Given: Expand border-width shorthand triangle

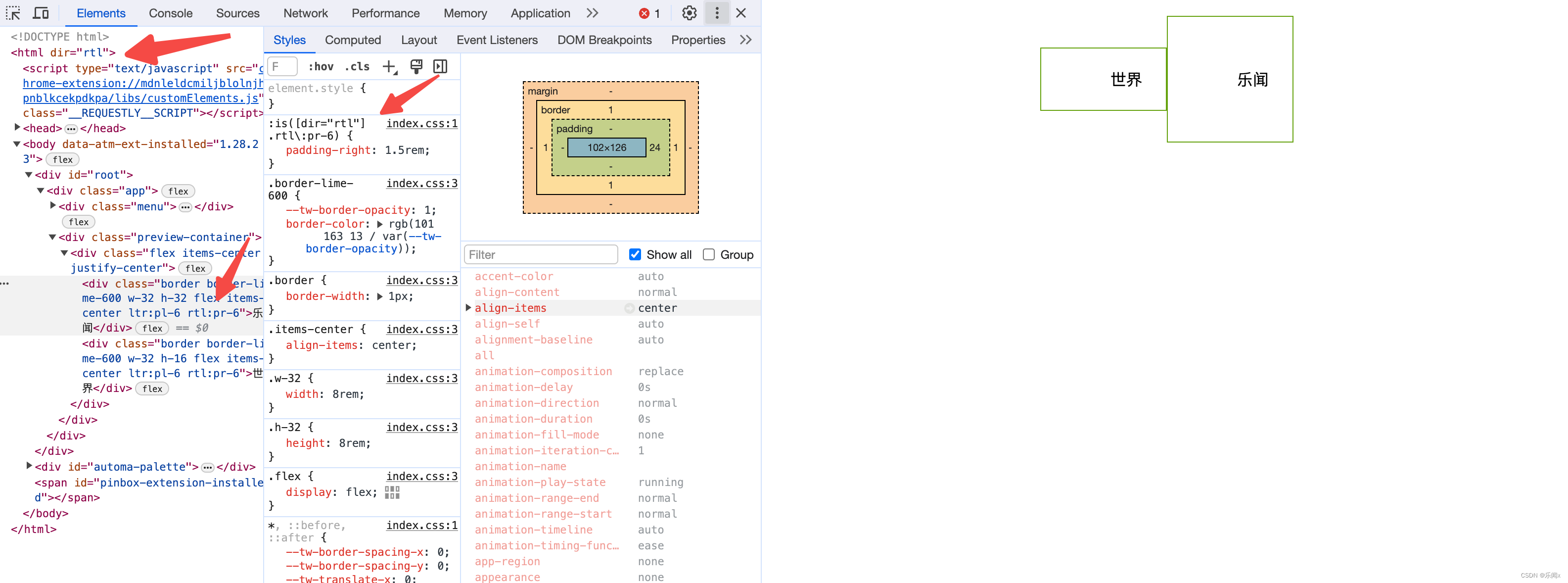Looking at the screenshot, I should click(x=380, y=296).
